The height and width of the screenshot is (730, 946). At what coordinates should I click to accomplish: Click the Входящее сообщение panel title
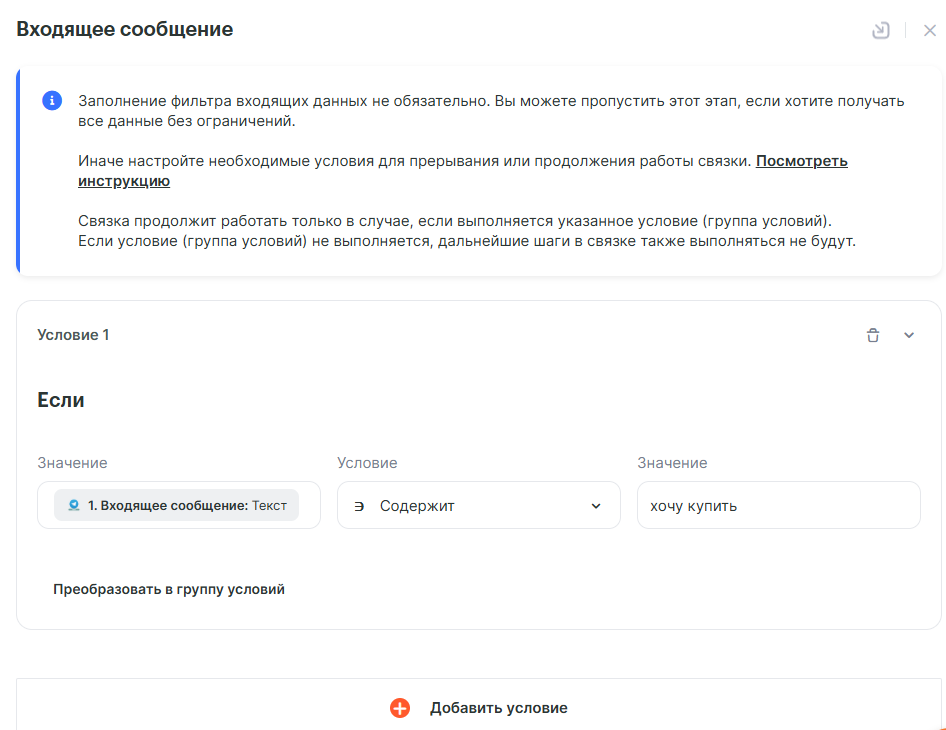(x=125, y=30)
